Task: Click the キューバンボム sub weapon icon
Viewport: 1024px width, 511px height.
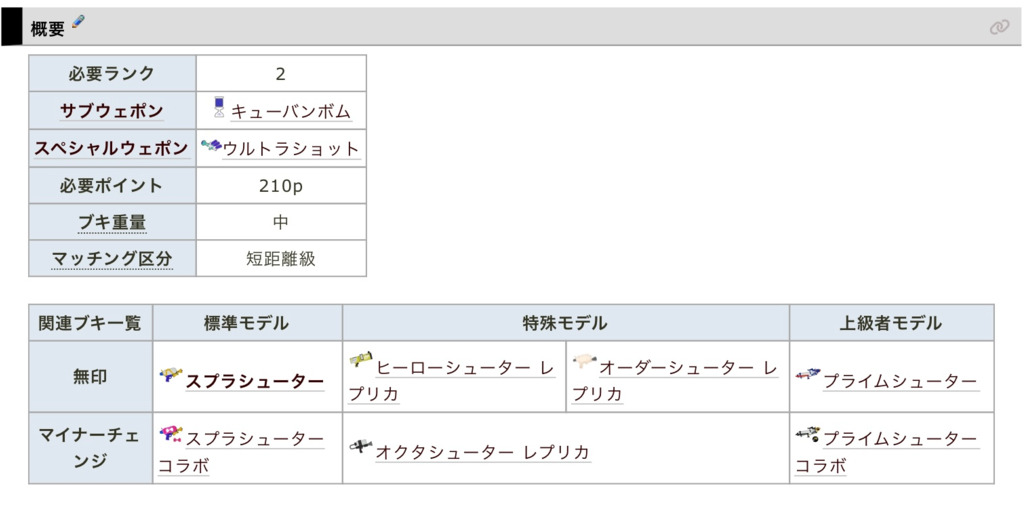Action: click(x=219, y=108)
